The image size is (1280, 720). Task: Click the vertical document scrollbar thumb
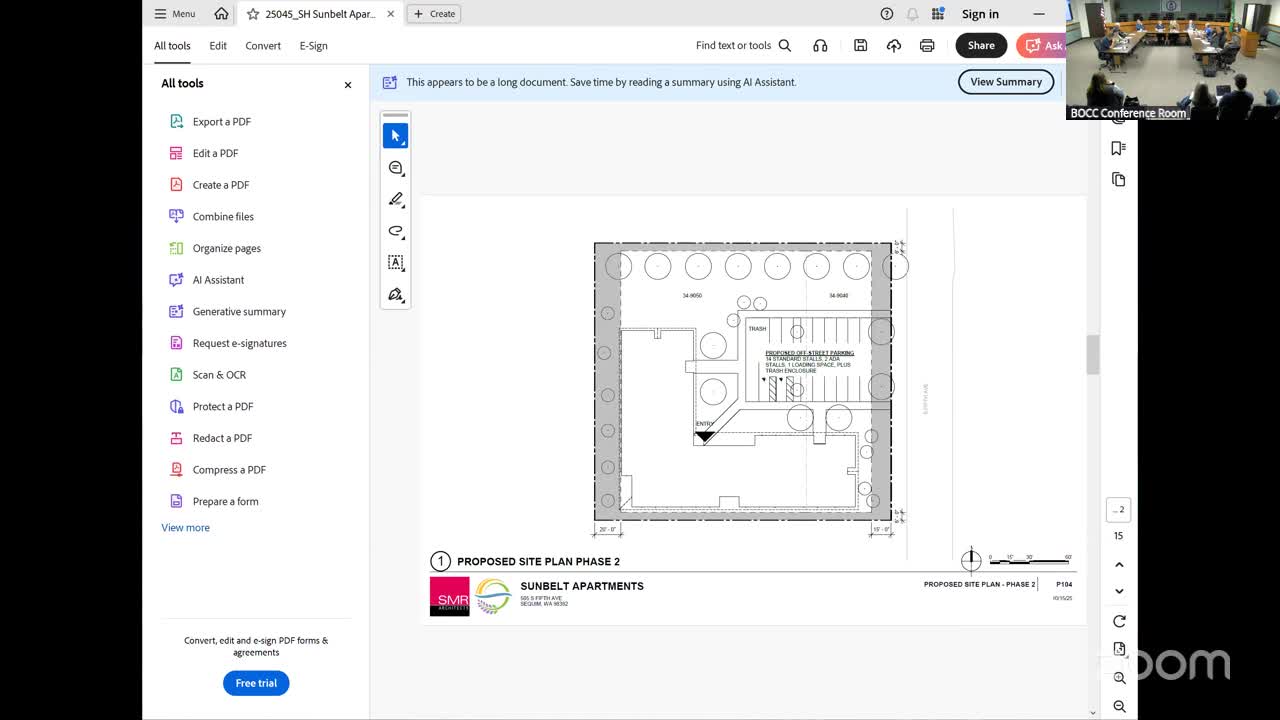coord(1092,355)
